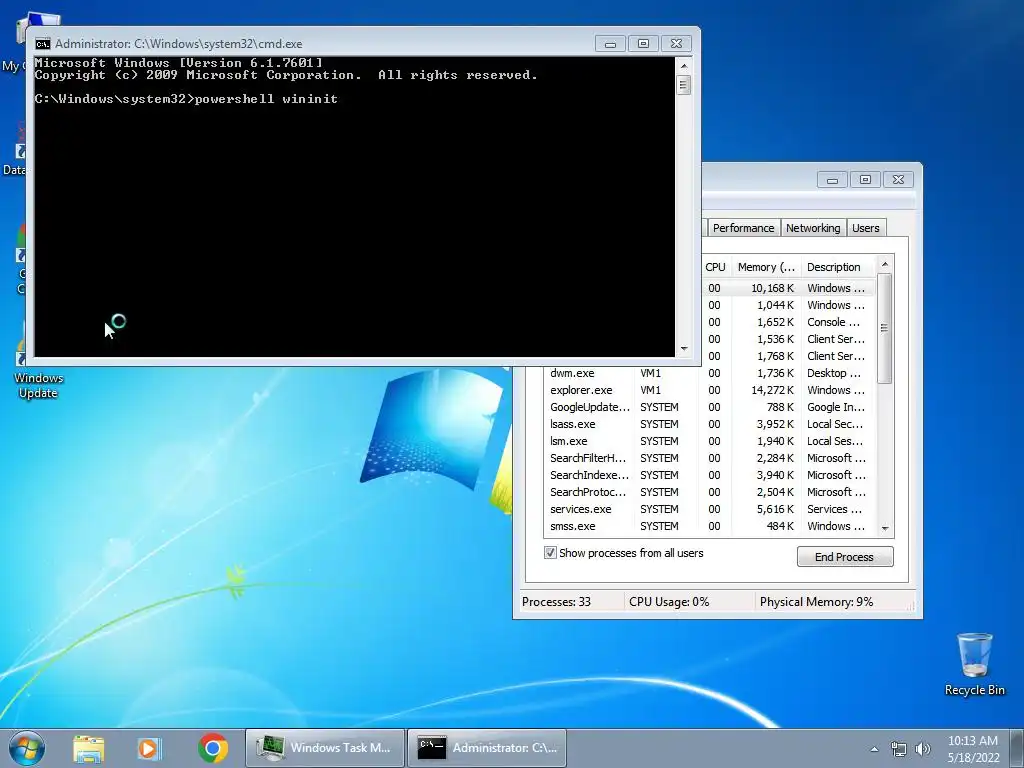Toggle Show processes from all users checkbox
Image resolution: width=1024 pixels, height=768 pixels.
tap(551, 552)
